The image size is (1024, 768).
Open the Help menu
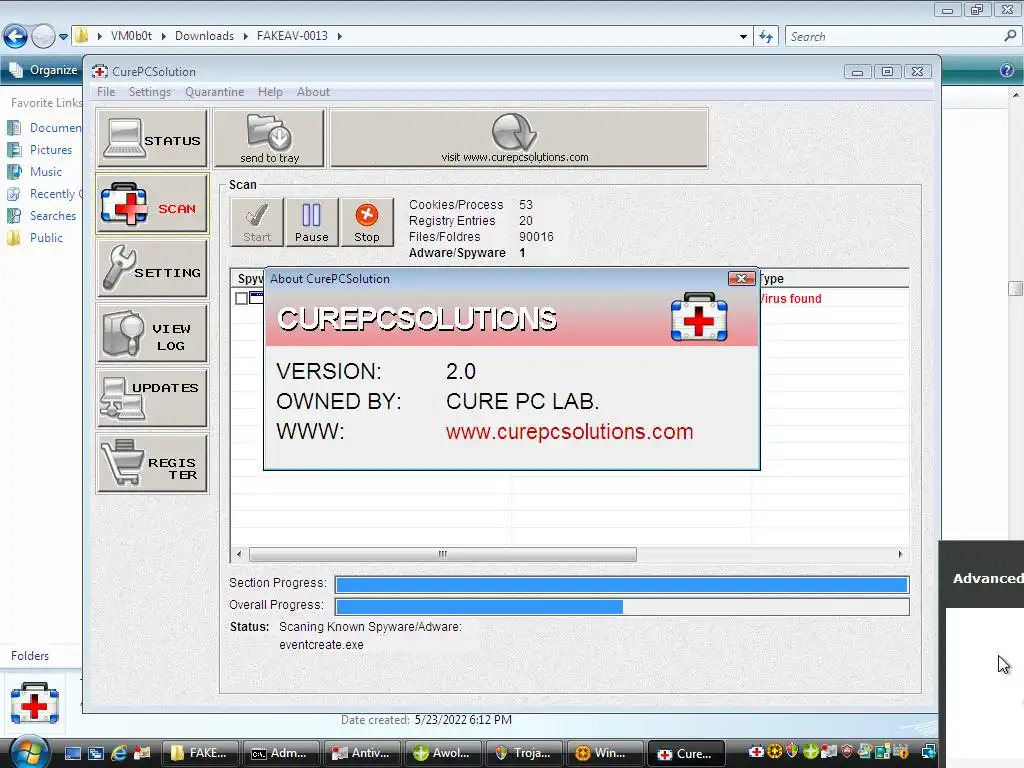tap(270, 92)
